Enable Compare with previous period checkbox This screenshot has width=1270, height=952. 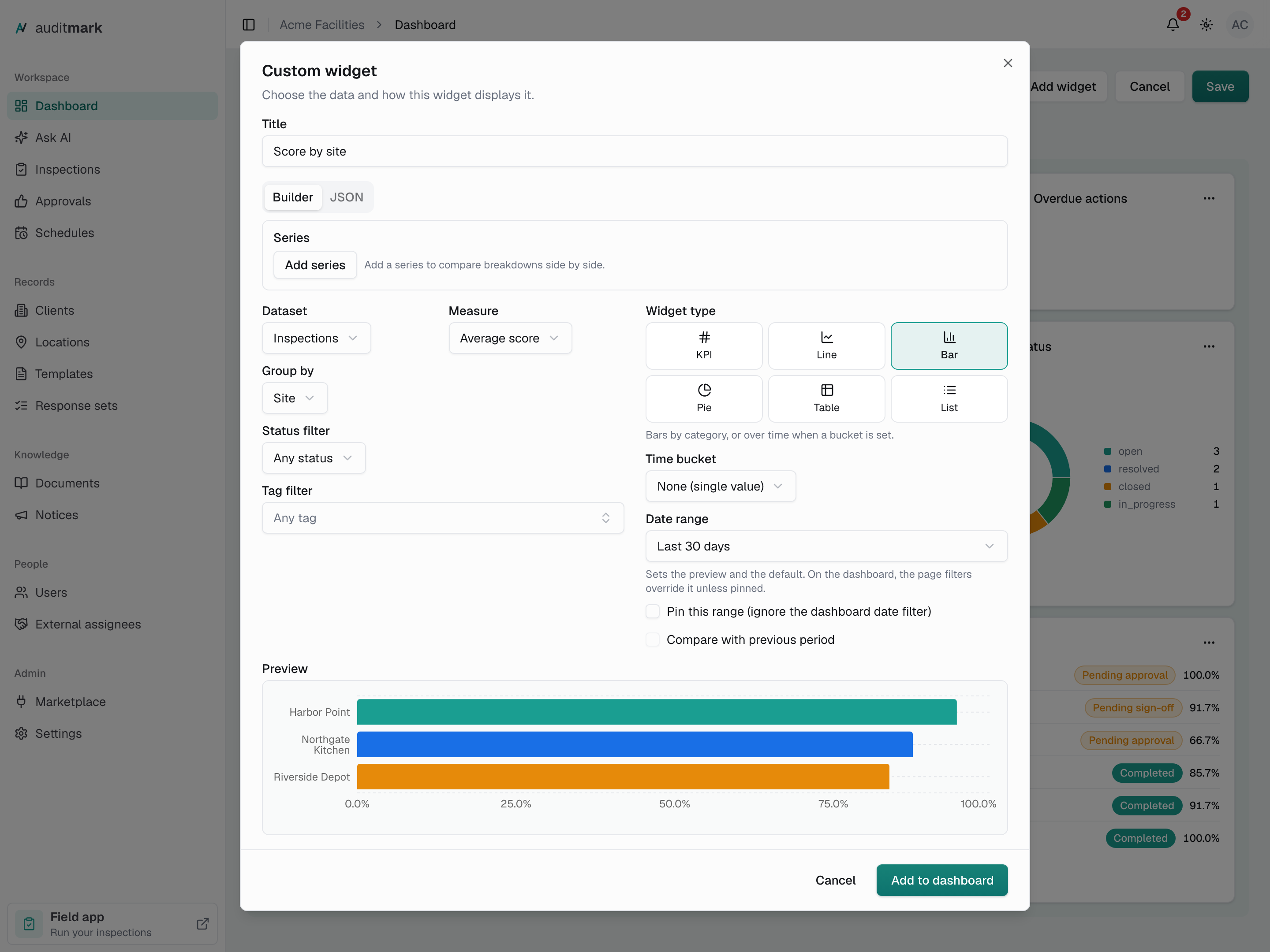[652, 639]
